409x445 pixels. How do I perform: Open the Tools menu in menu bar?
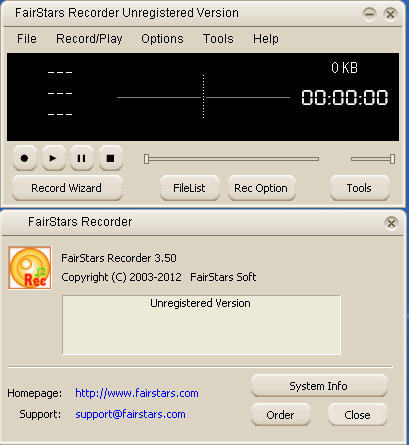(x=218, y=39)
